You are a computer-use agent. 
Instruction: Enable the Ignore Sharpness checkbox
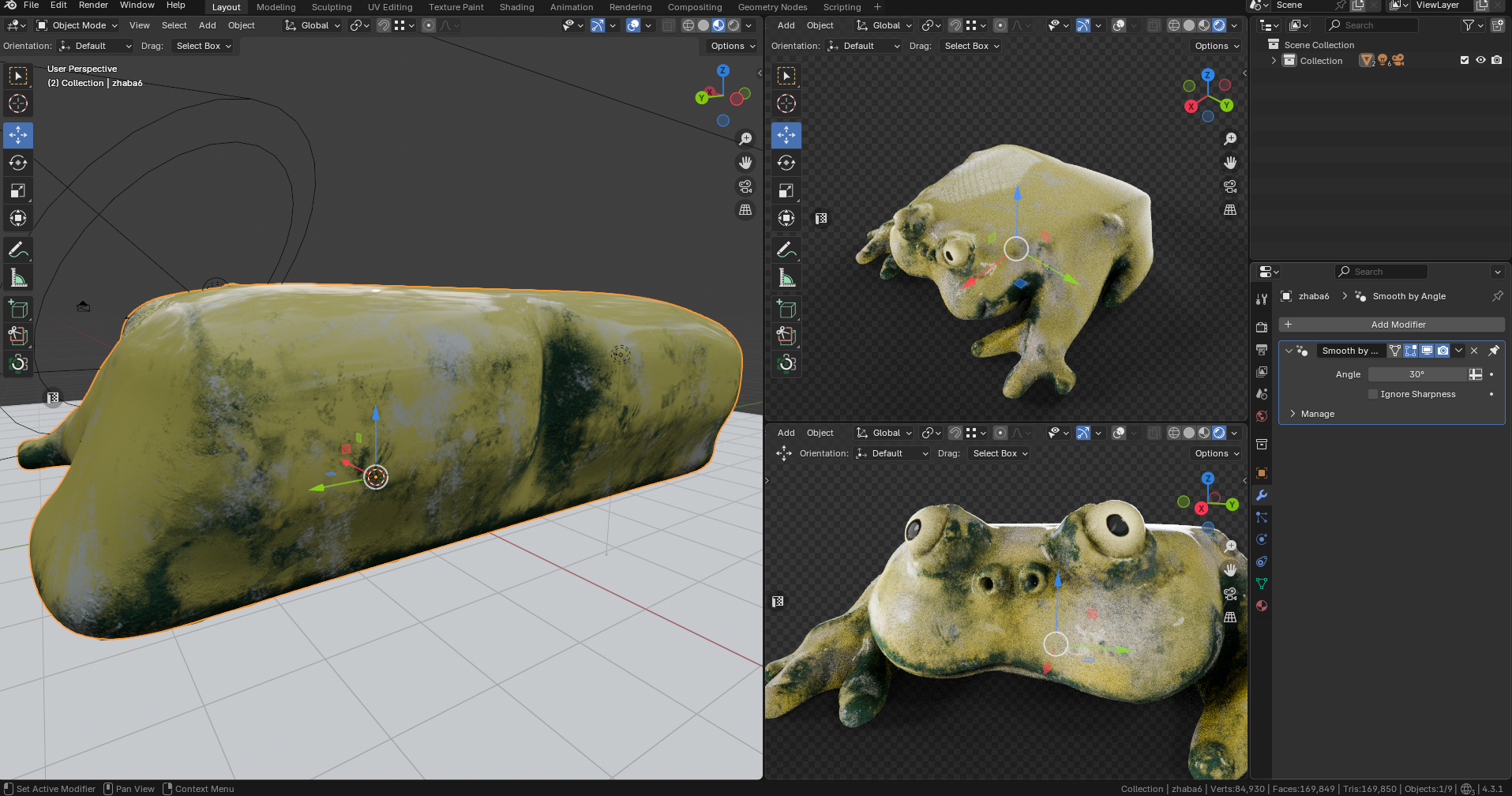tap(1373, 394)
